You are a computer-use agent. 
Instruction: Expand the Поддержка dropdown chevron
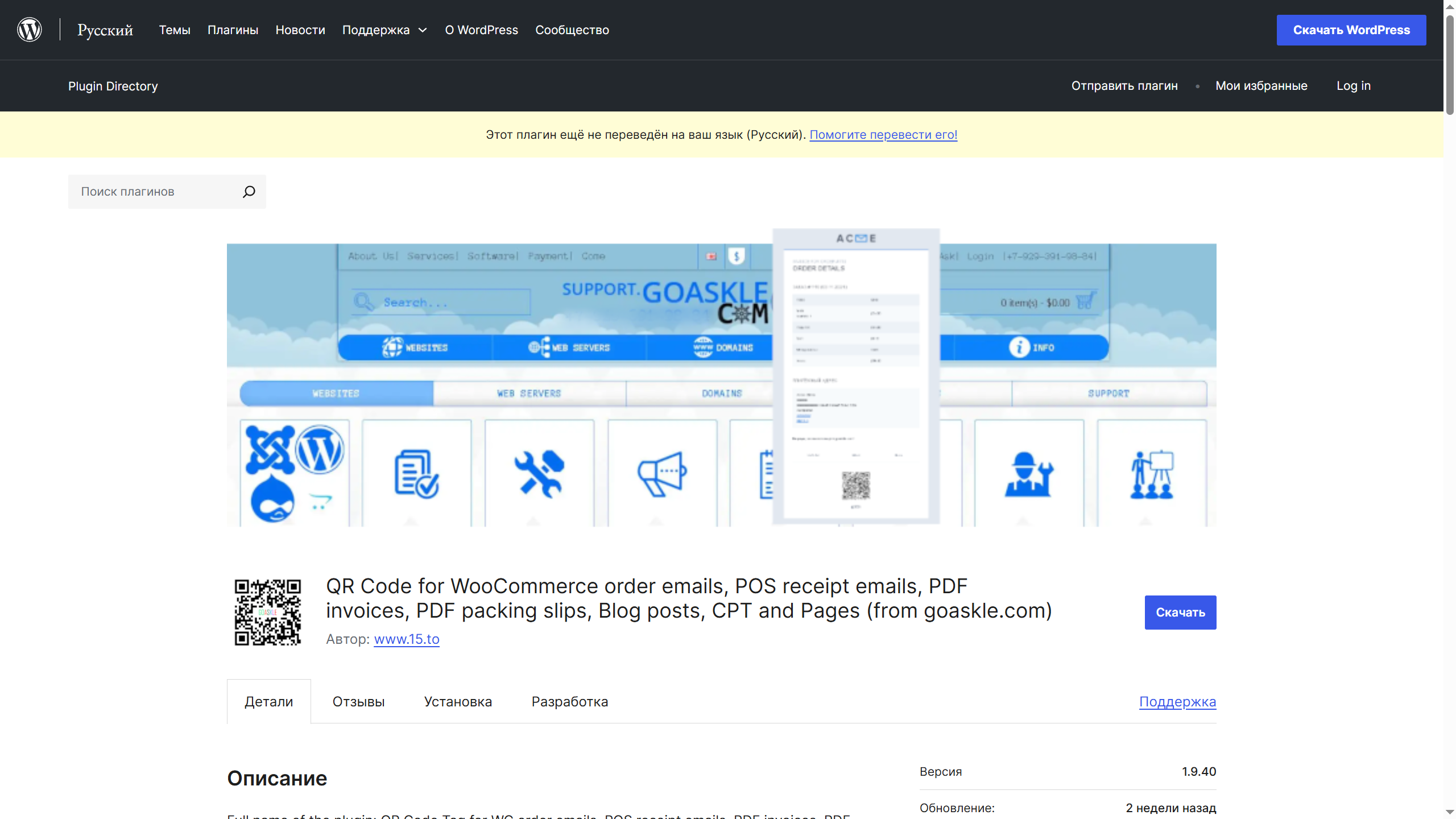pyautogui.click(x=423, y=30)
